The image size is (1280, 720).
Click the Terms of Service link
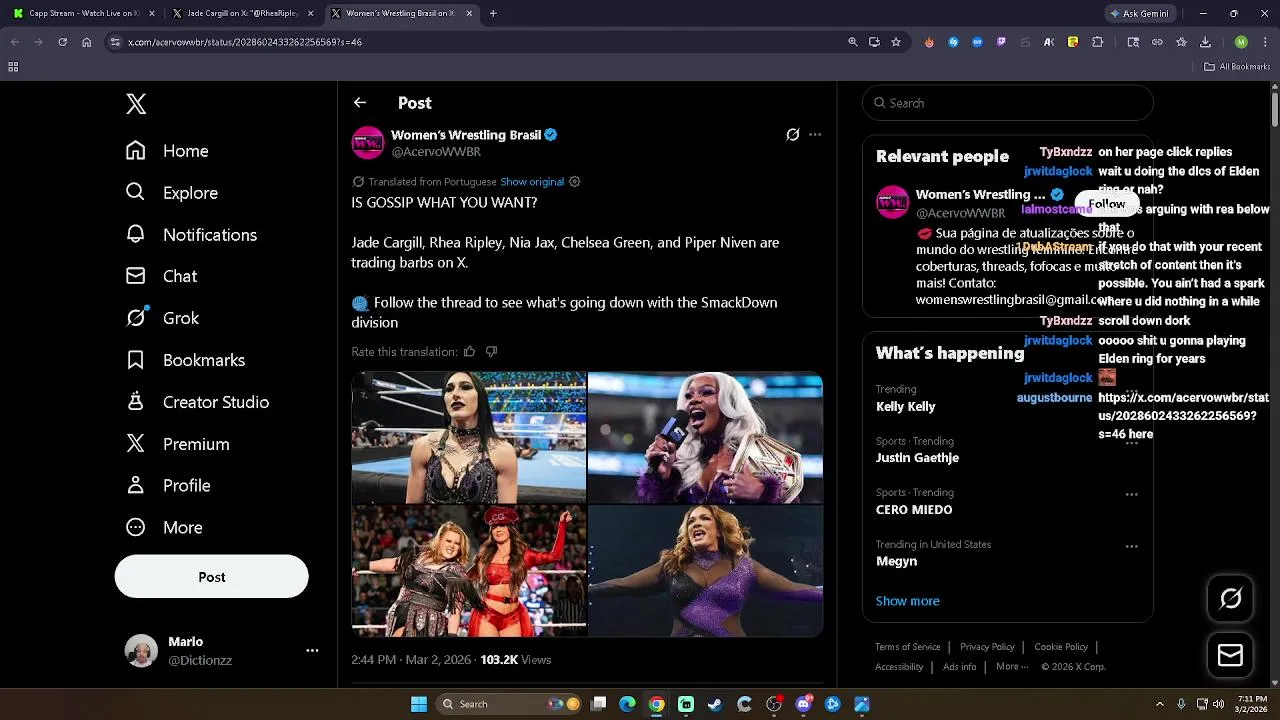click(908, 647)
